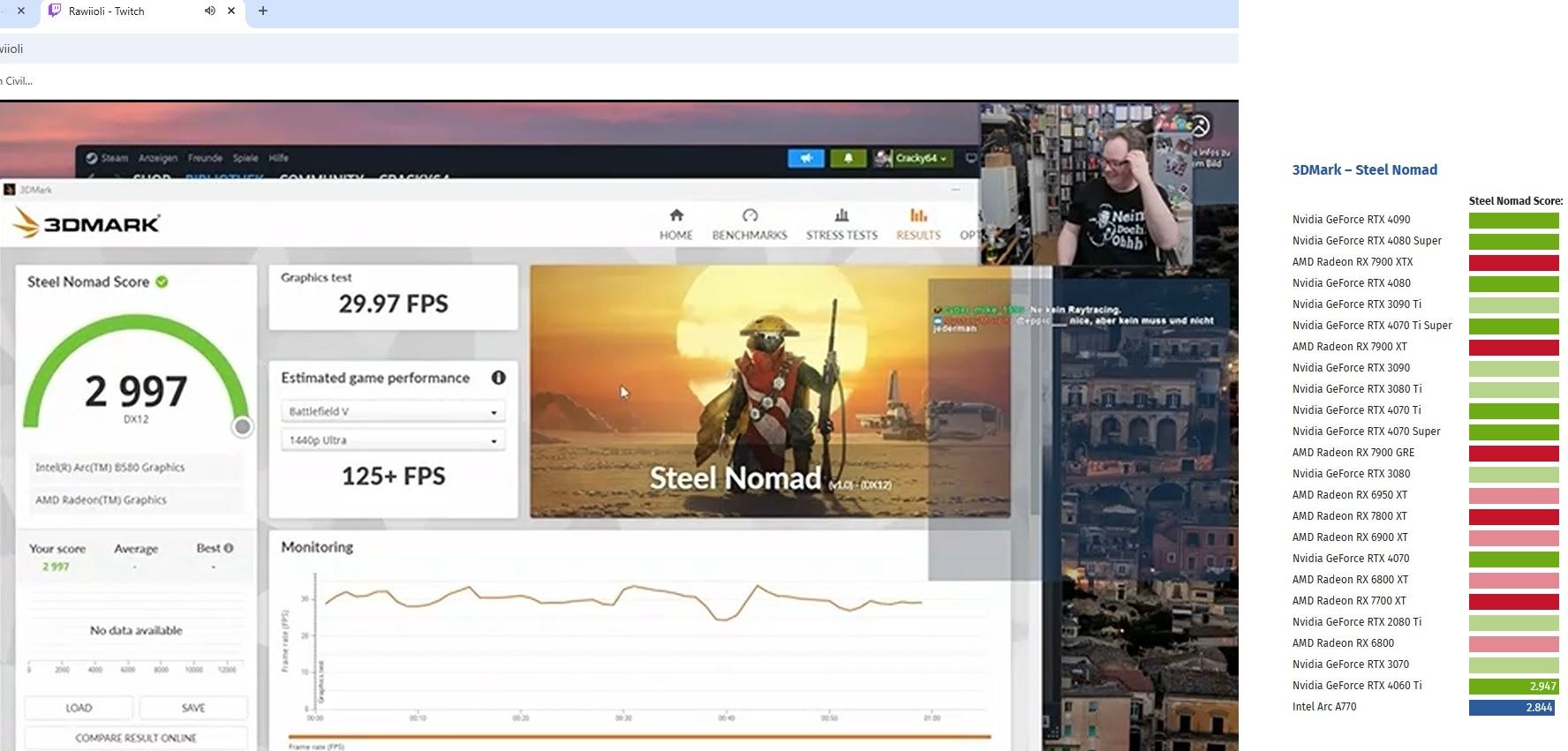Open a new browser tab with plus icon
The image size is (1568, 751).
pyautogui.click(x=262, y=11)
